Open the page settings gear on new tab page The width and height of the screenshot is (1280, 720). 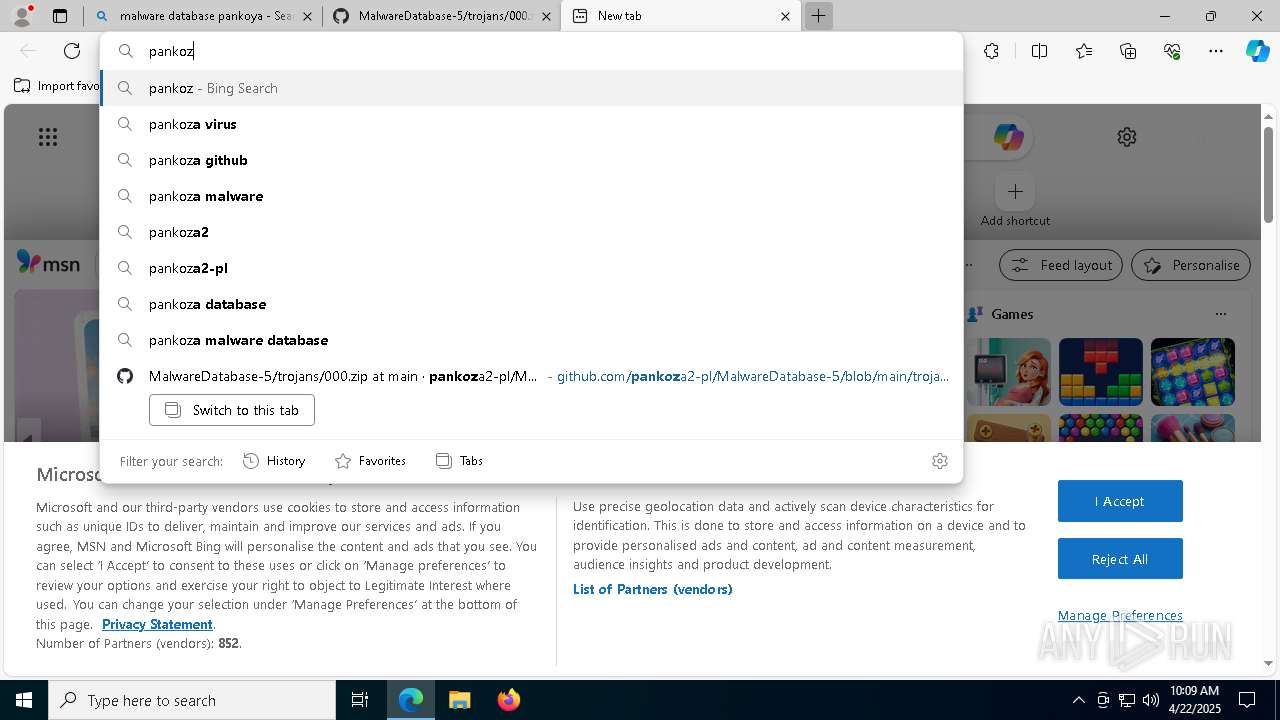tap(1127, 137)
